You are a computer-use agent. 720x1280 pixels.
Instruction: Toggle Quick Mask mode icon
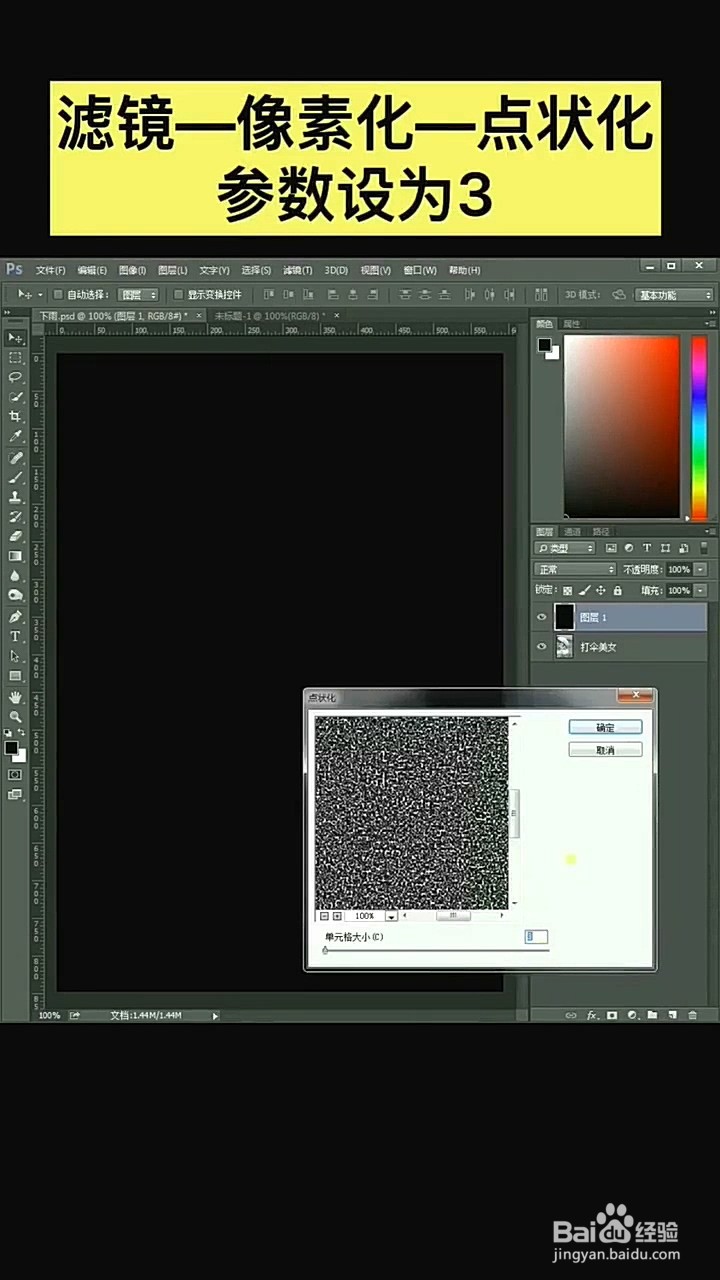15,774
